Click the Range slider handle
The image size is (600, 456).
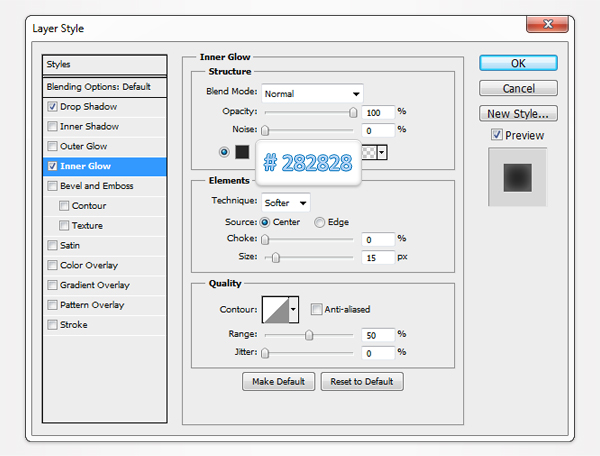pyautogui.click(x=309, y=335)
